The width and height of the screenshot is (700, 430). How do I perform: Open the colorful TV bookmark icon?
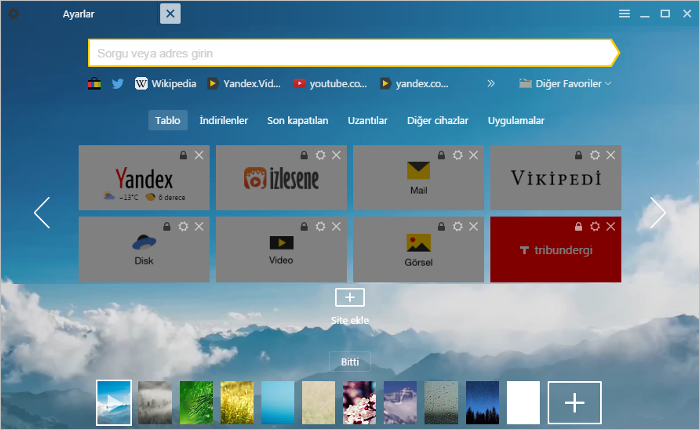(x=94, y=83)
